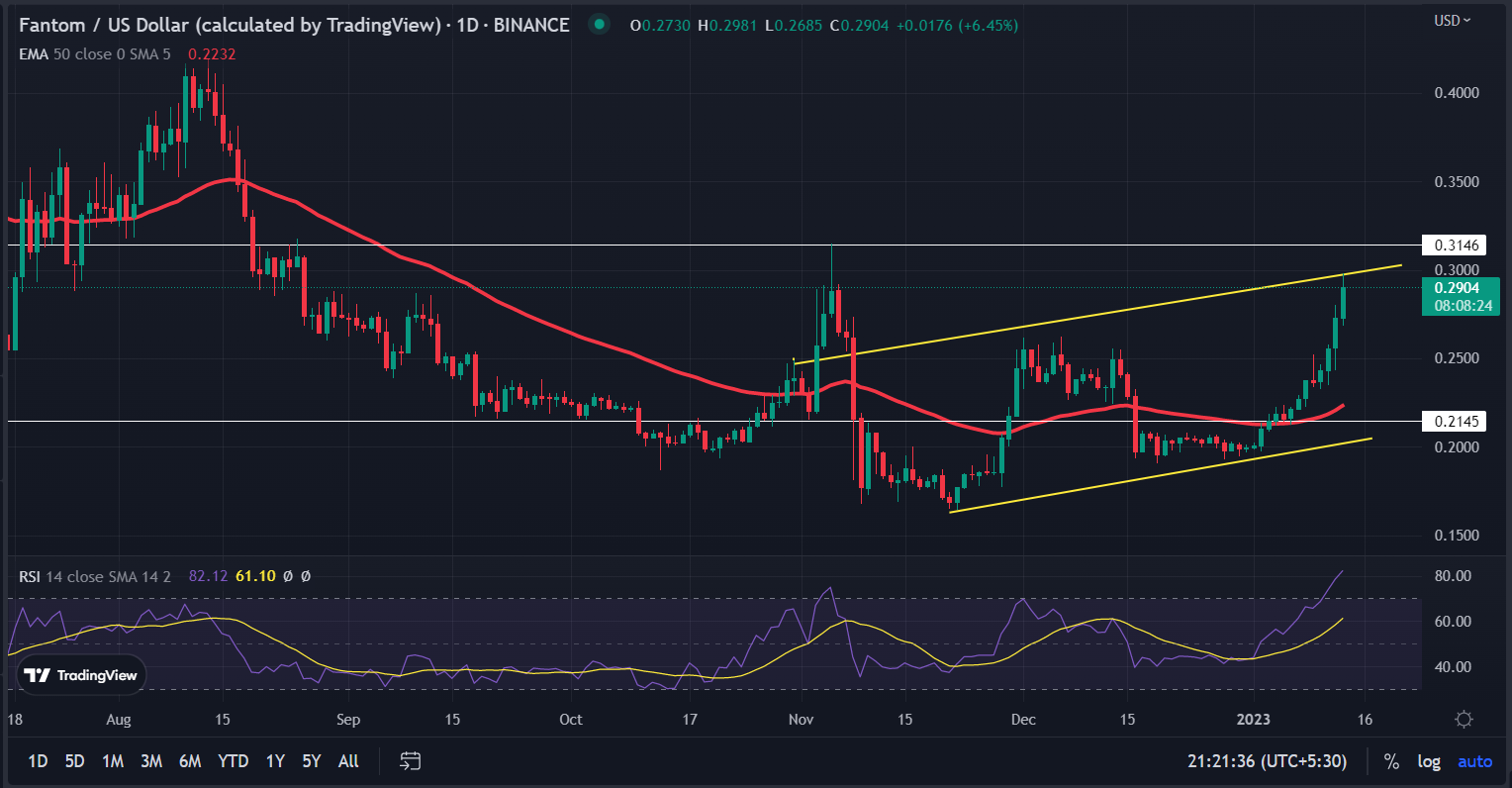Click the 17 date label on the time axis

click(x=690, y=720)
